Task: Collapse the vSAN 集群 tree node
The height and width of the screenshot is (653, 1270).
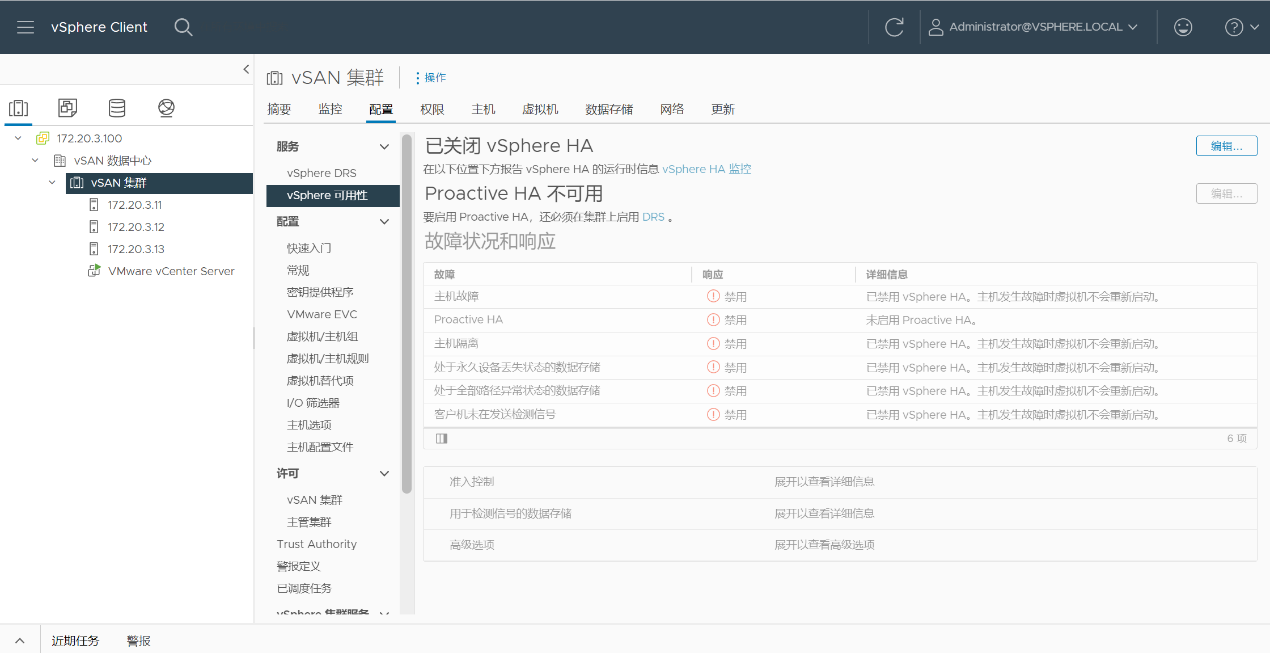Action: pyautogui.click(x=52, y=182)
